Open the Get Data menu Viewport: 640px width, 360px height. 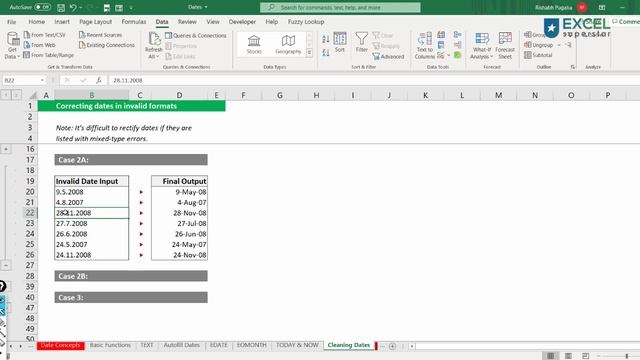point(12,45)
